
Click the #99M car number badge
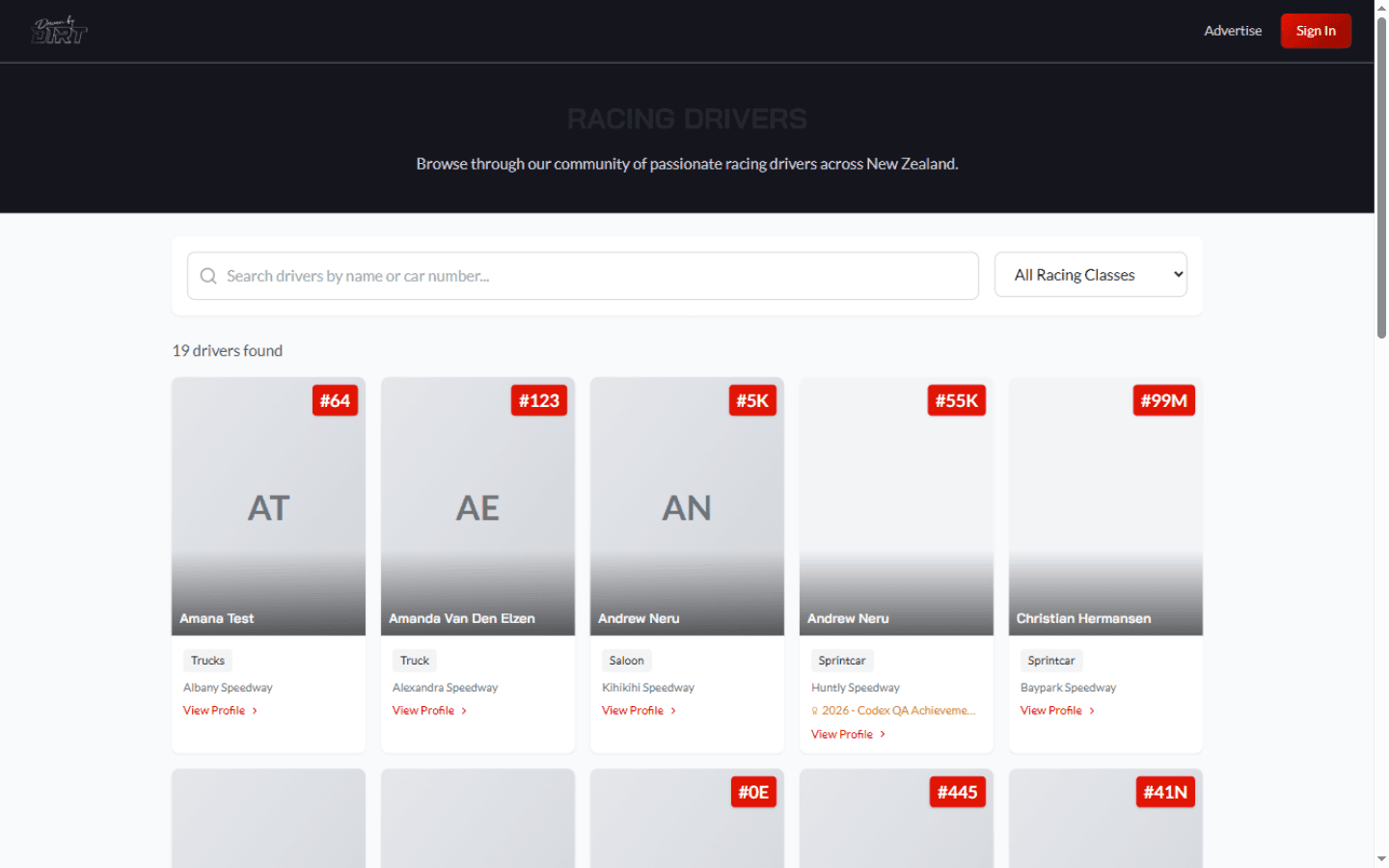tap(1164, 400)
